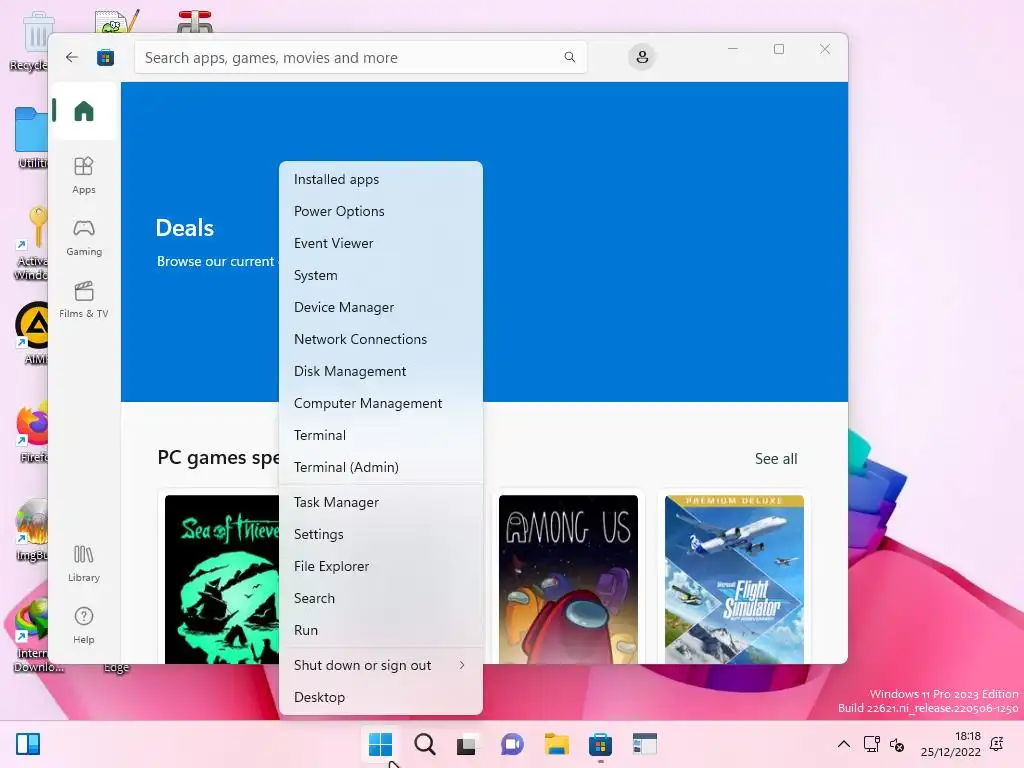Click the back arrow in Microsoft Store
Viewport: 1024px width, 768px height.
click(x=72, y=57)
